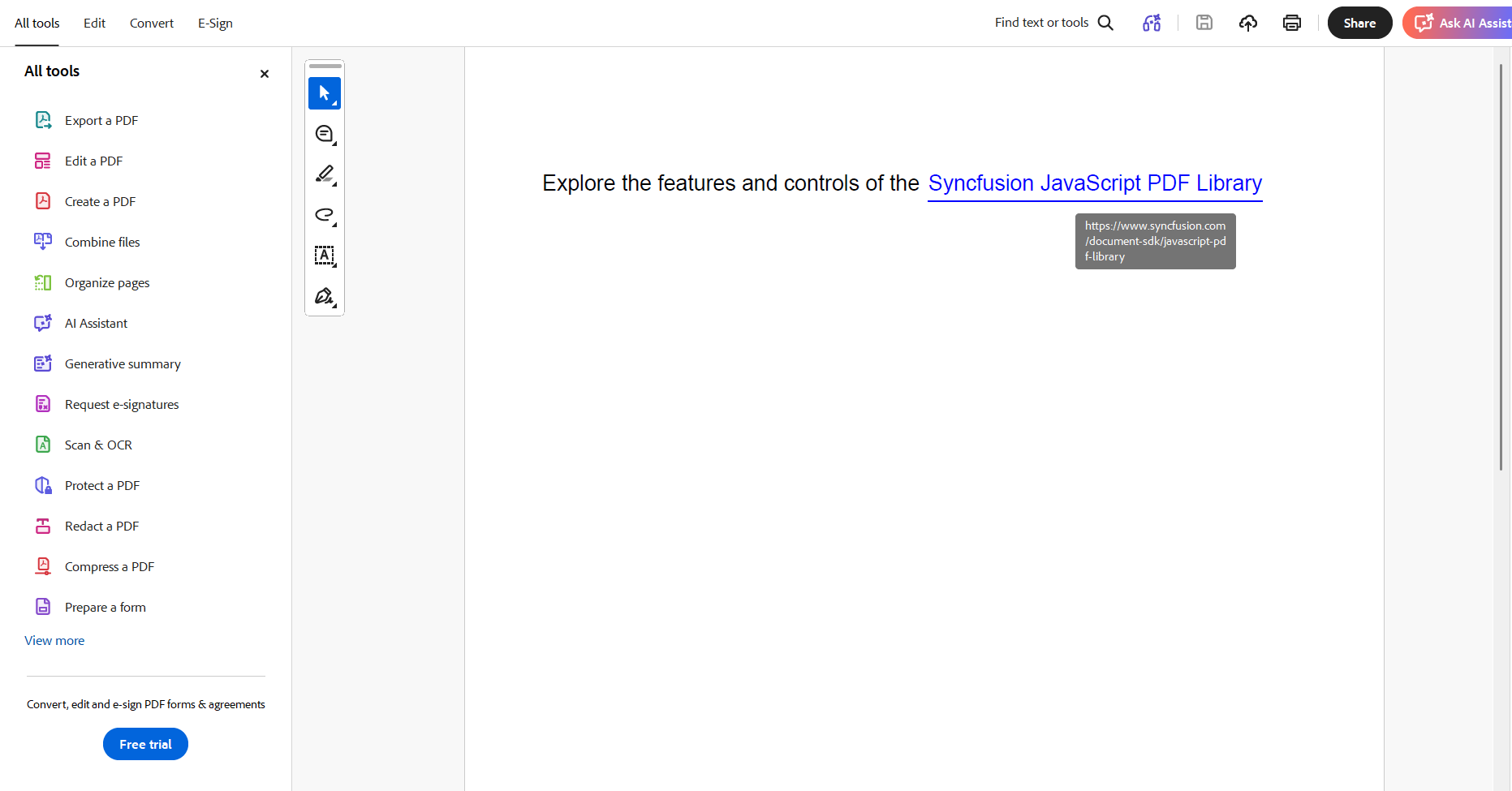The width and height of the screenshot is (1512, 791).
Task: Click the Create a PDF icon
Action: (43, 201)
